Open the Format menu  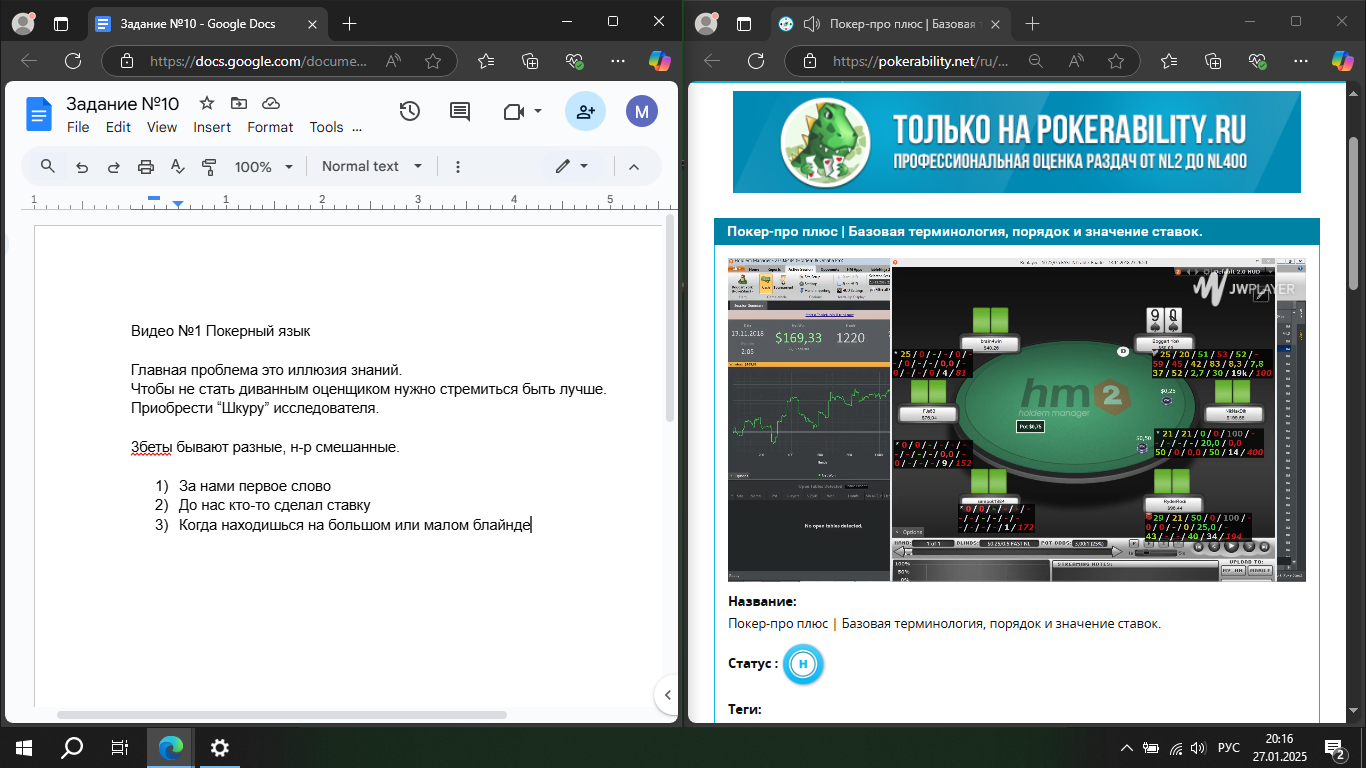(x=270, y=127)
